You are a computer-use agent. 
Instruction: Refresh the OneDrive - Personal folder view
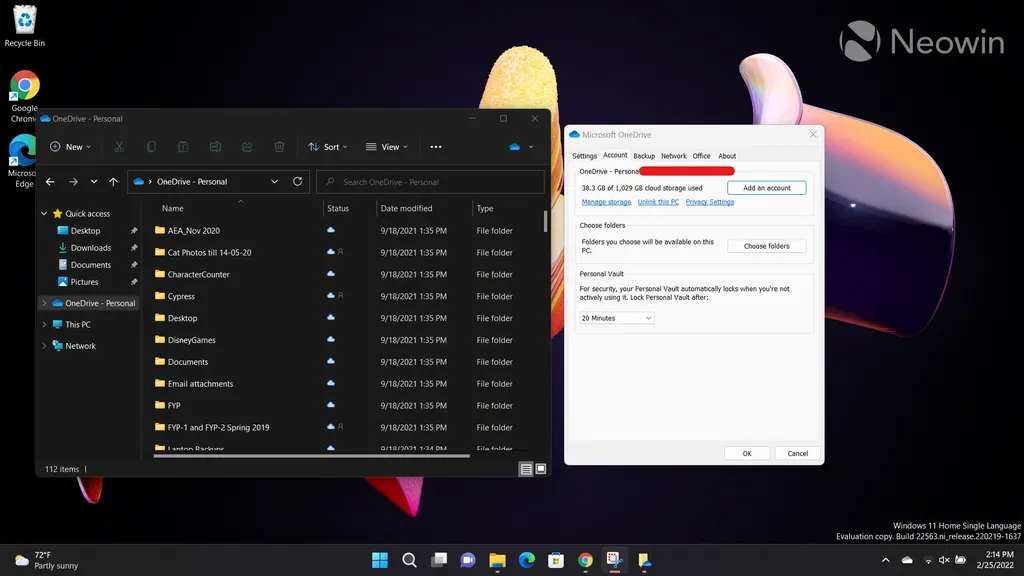(297, 182)
